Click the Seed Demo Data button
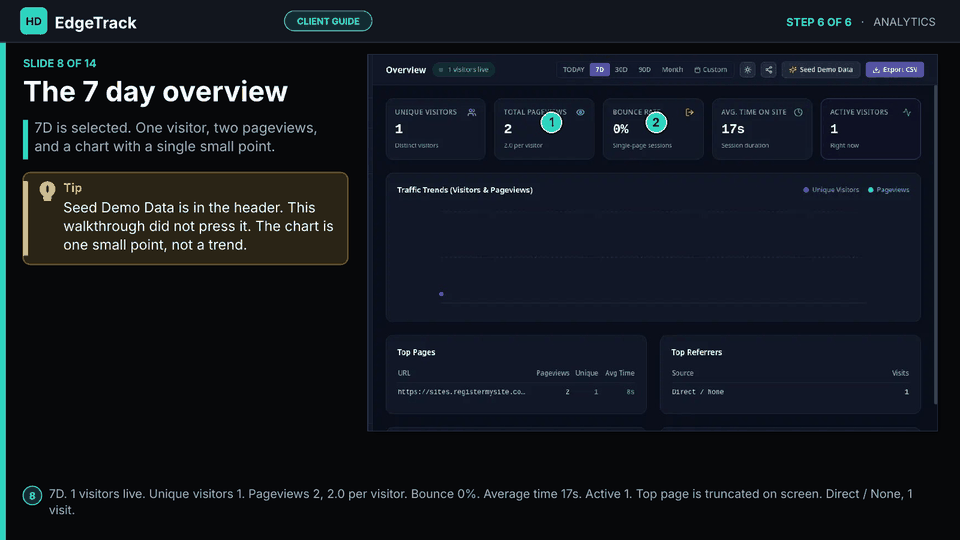Viewport: 960px width, 540px height. point(820,70)
